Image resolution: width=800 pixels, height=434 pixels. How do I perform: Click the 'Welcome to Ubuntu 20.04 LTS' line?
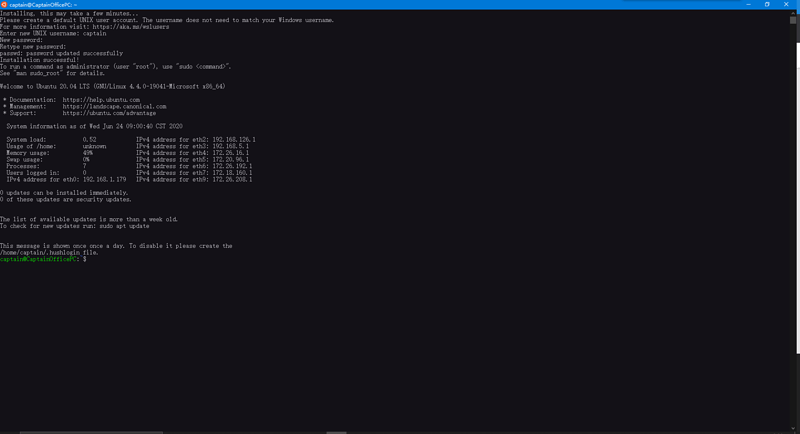click(113, 87)
